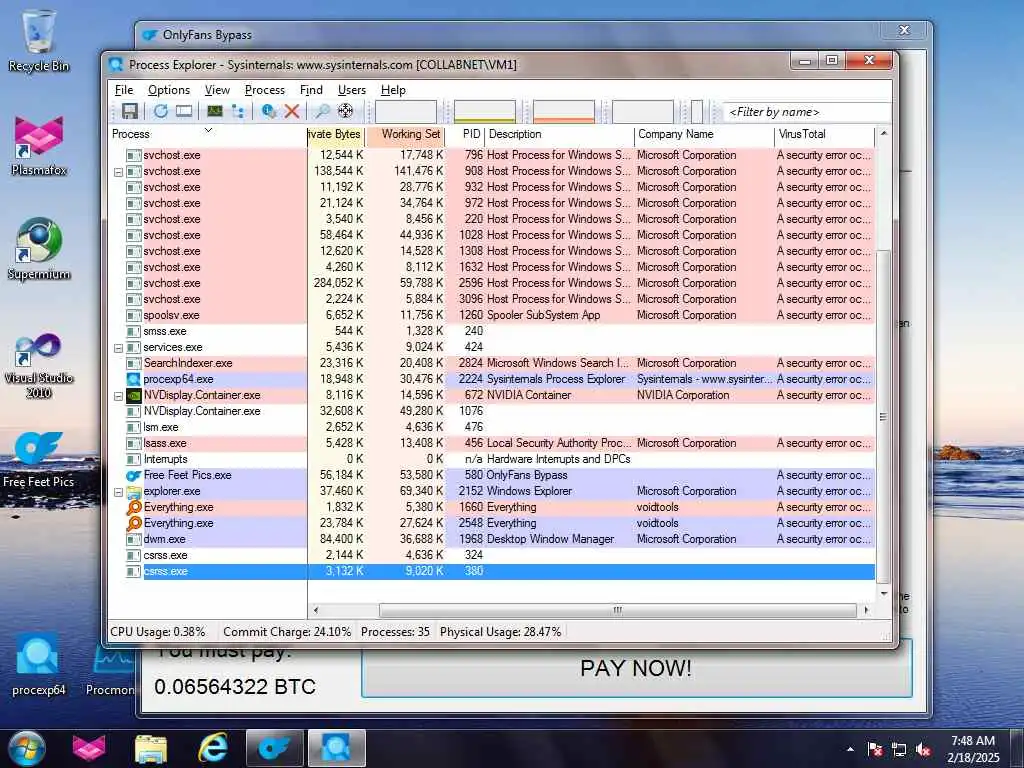Open the Windows Start orb
The width and height of the screenshot is (1024, 768).
[26, 748]
